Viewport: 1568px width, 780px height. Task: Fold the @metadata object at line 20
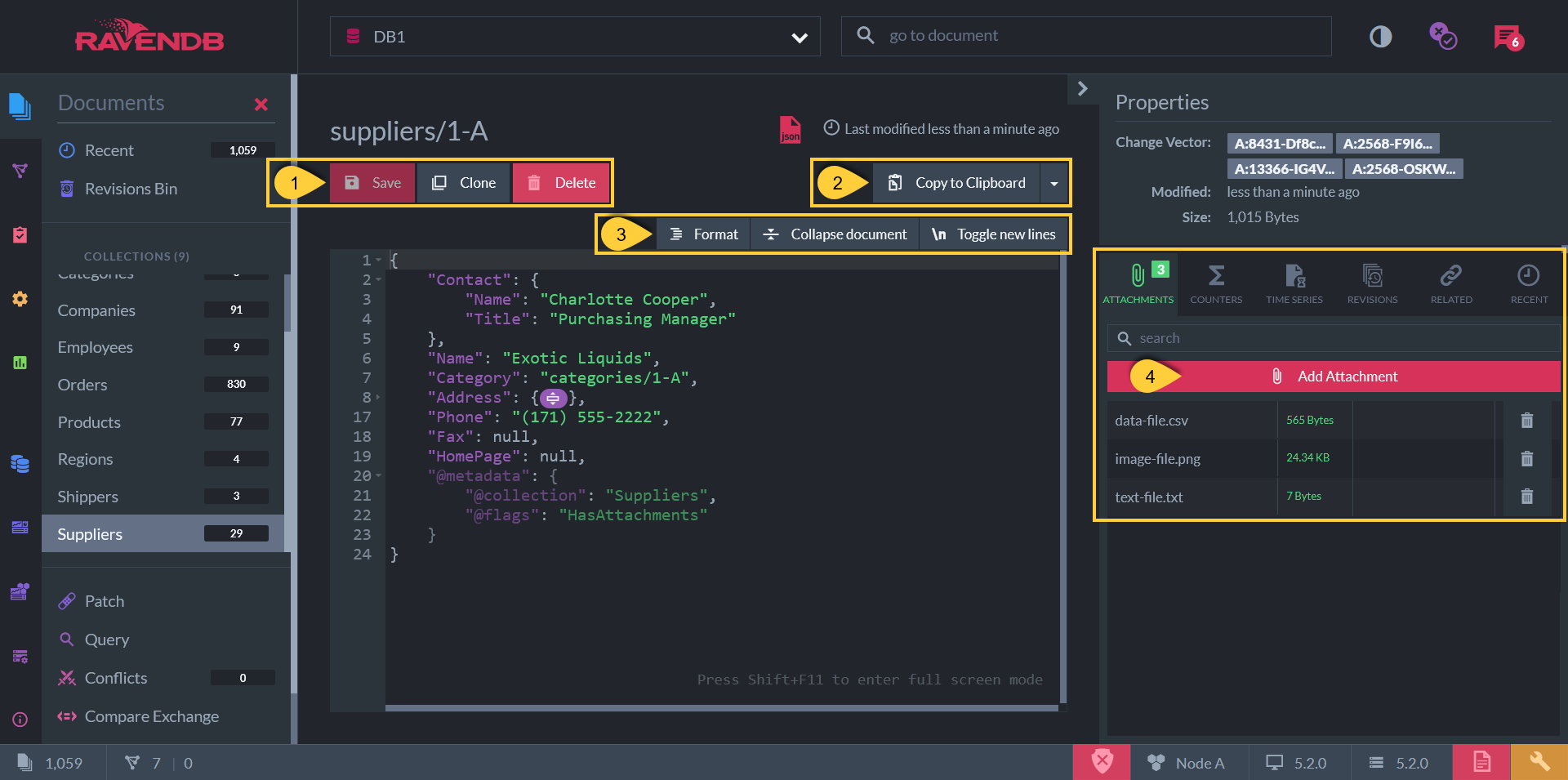379,476
